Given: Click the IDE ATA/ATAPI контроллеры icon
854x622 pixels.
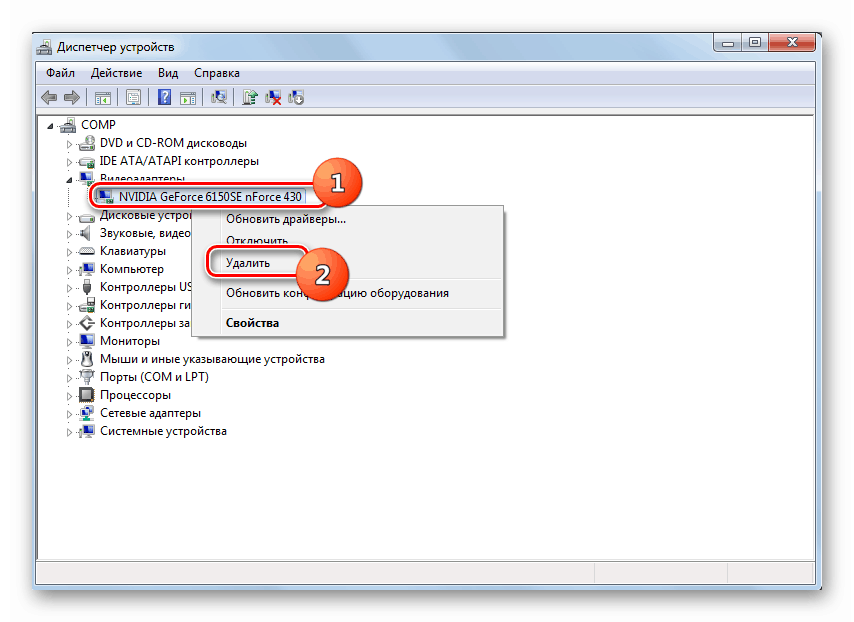Looking at the screenshot, I should point(87,161).
